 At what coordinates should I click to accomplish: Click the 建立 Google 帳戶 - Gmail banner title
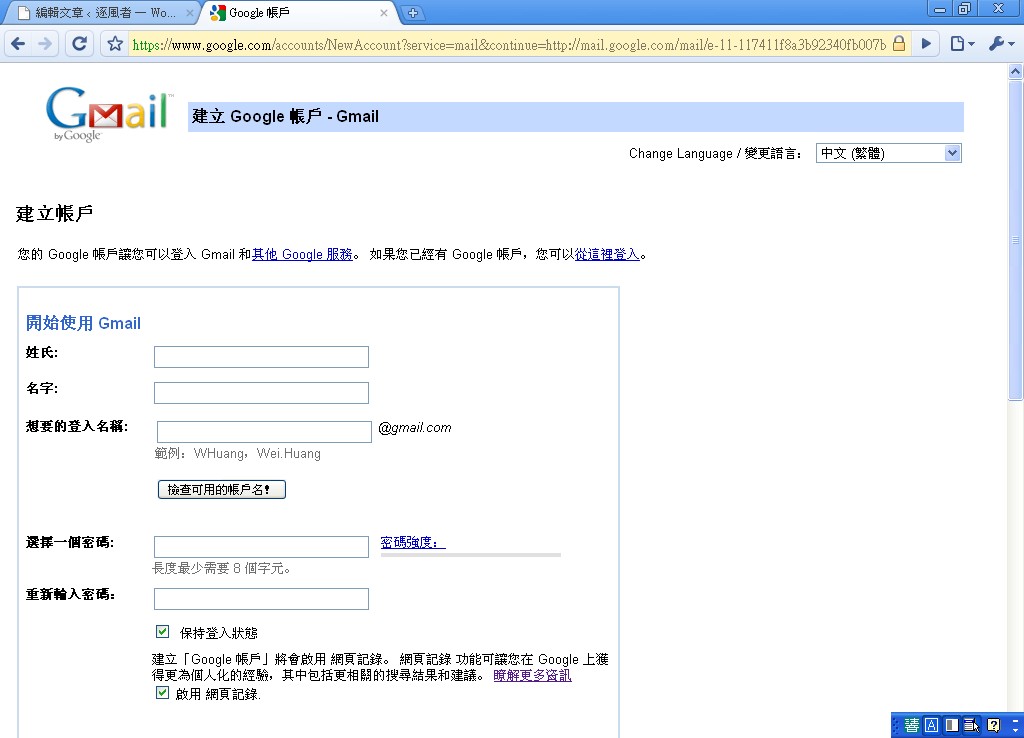285,116
